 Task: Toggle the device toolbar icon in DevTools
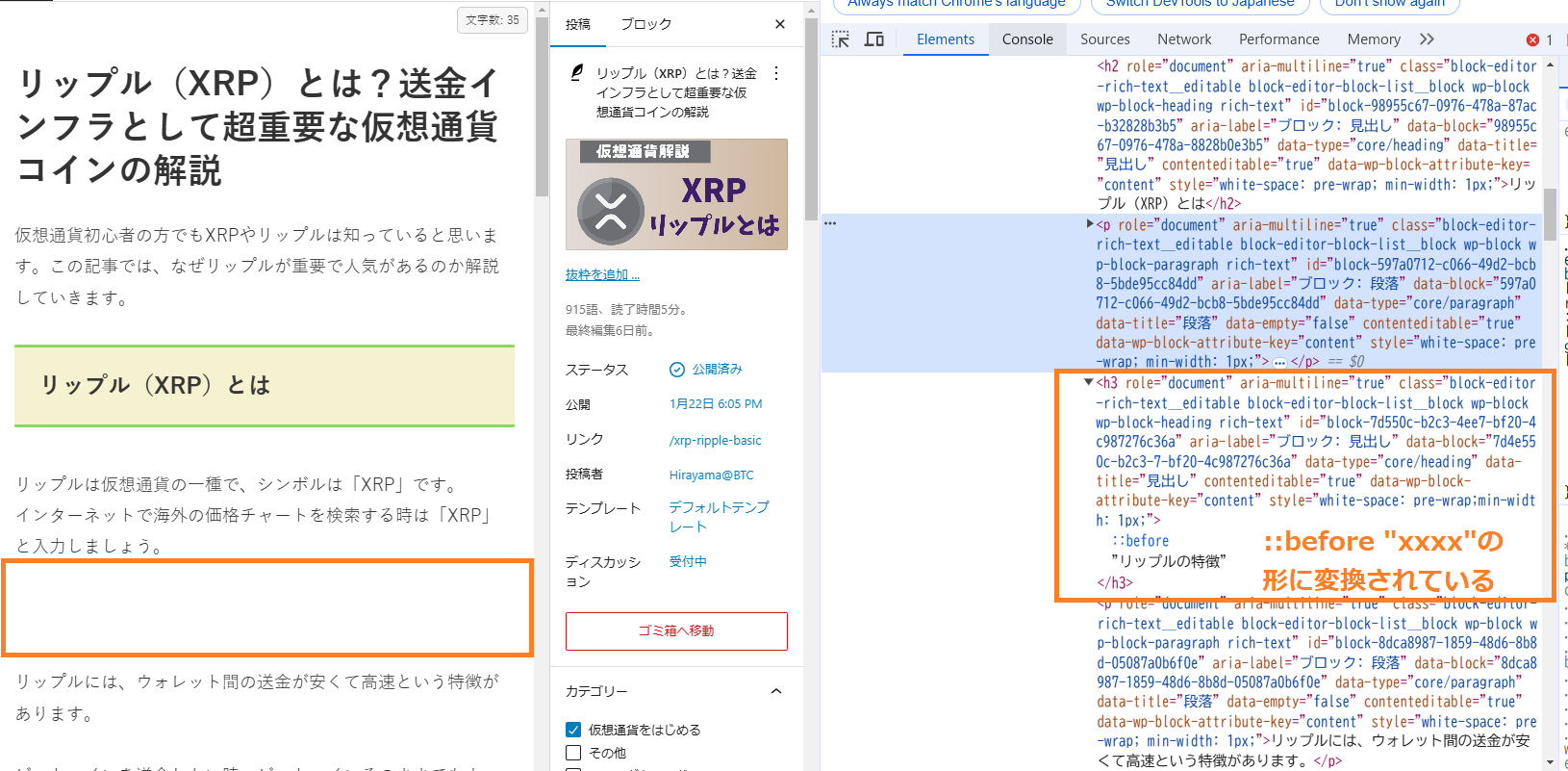[x=874, y=39]
